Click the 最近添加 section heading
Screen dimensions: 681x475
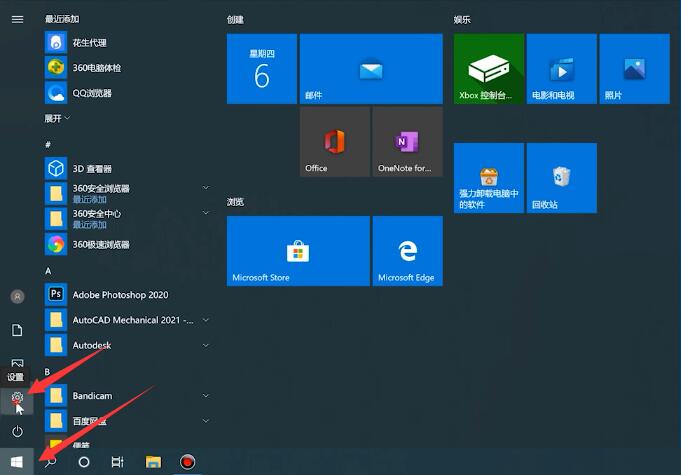click(x=62, y=19)
